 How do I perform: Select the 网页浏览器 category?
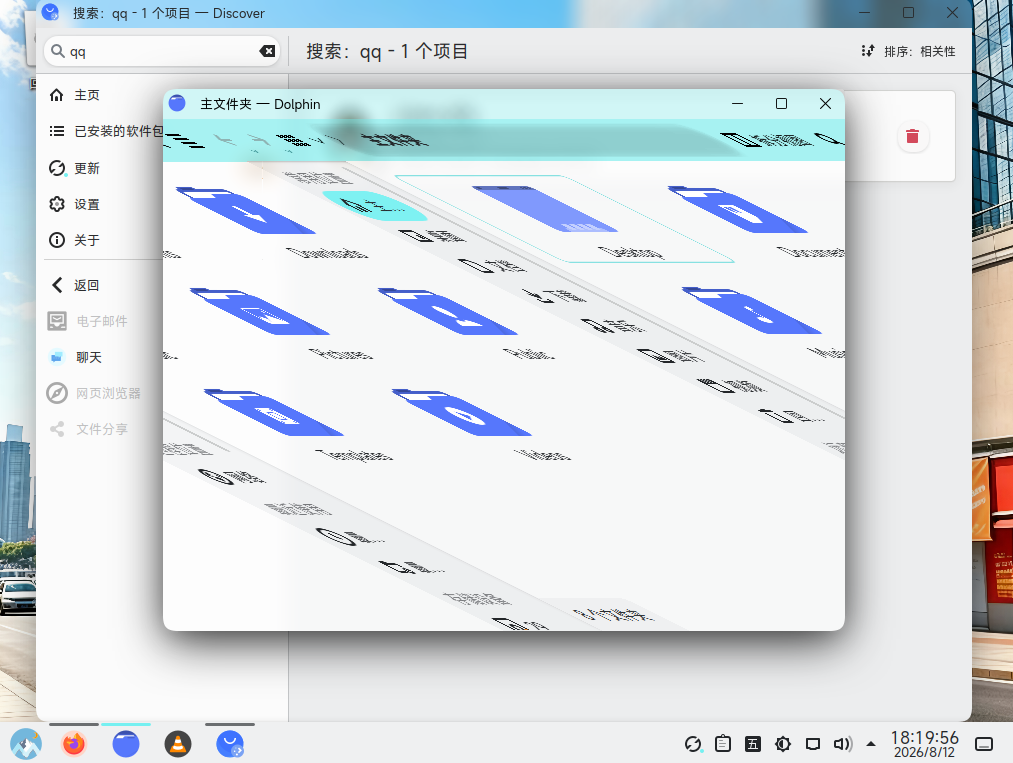coord(103,393)
